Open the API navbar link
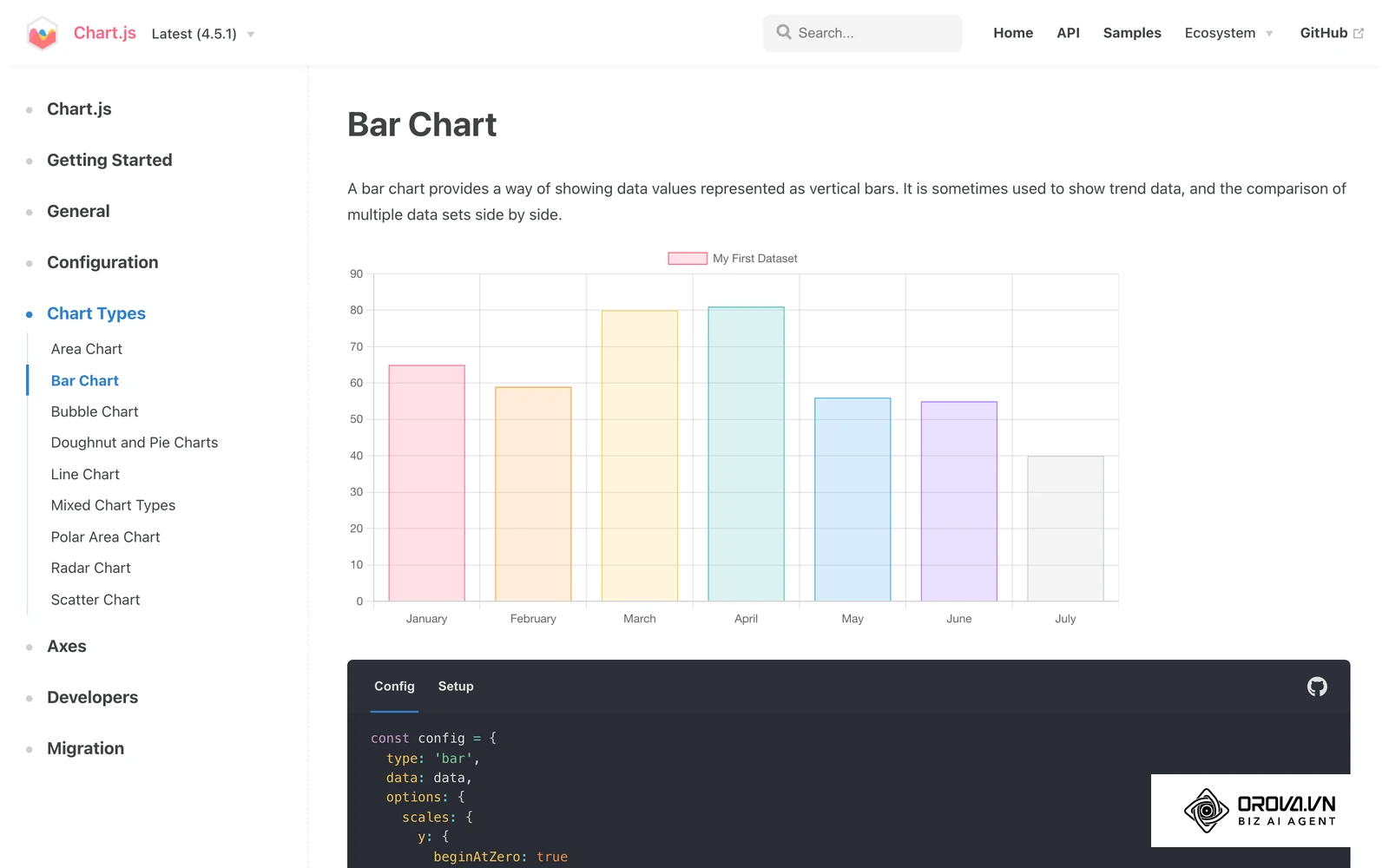1389x868 pixels. pos(1068,33)
